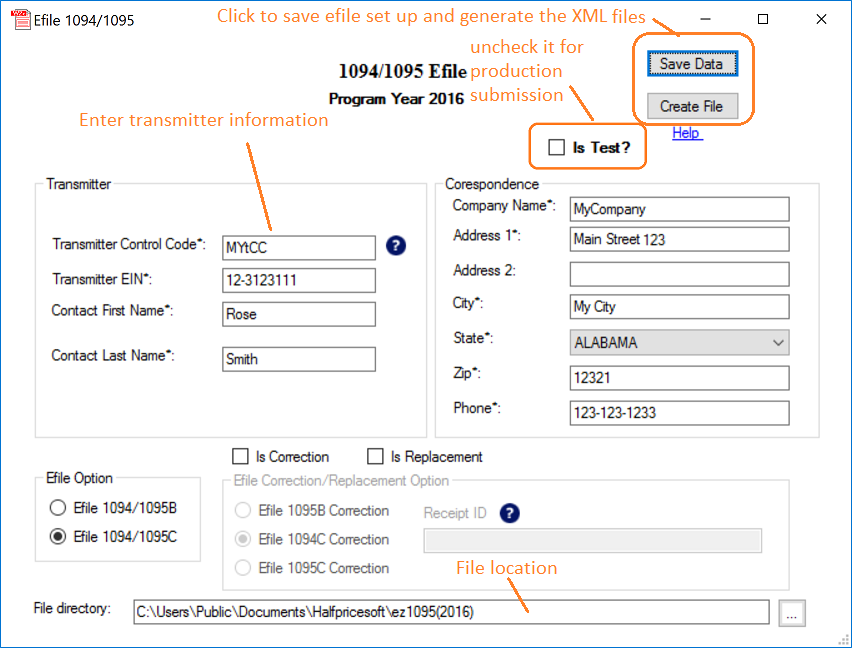Viewport: 852px width, 648px height.
Task: Click the 'Receipt ID' label
Action: tap(455, 513)
